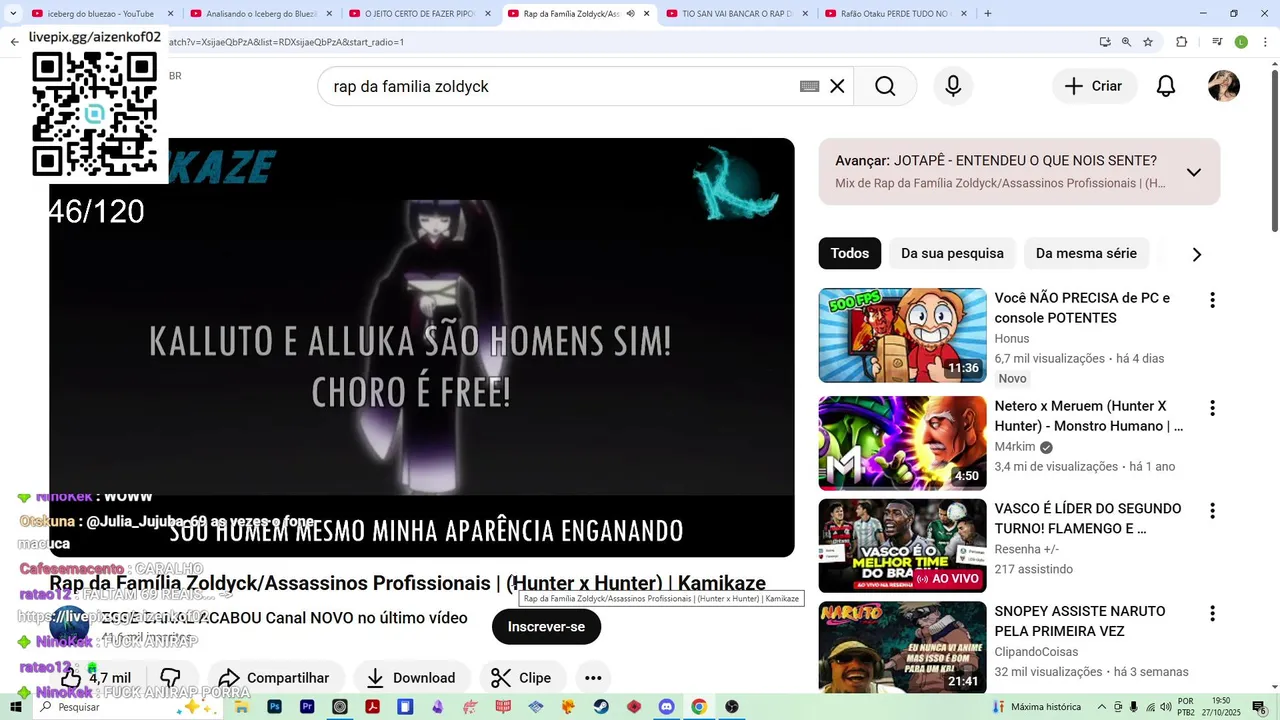
Task: Open the M4rkim channel link
Action: coord(1015,447)
